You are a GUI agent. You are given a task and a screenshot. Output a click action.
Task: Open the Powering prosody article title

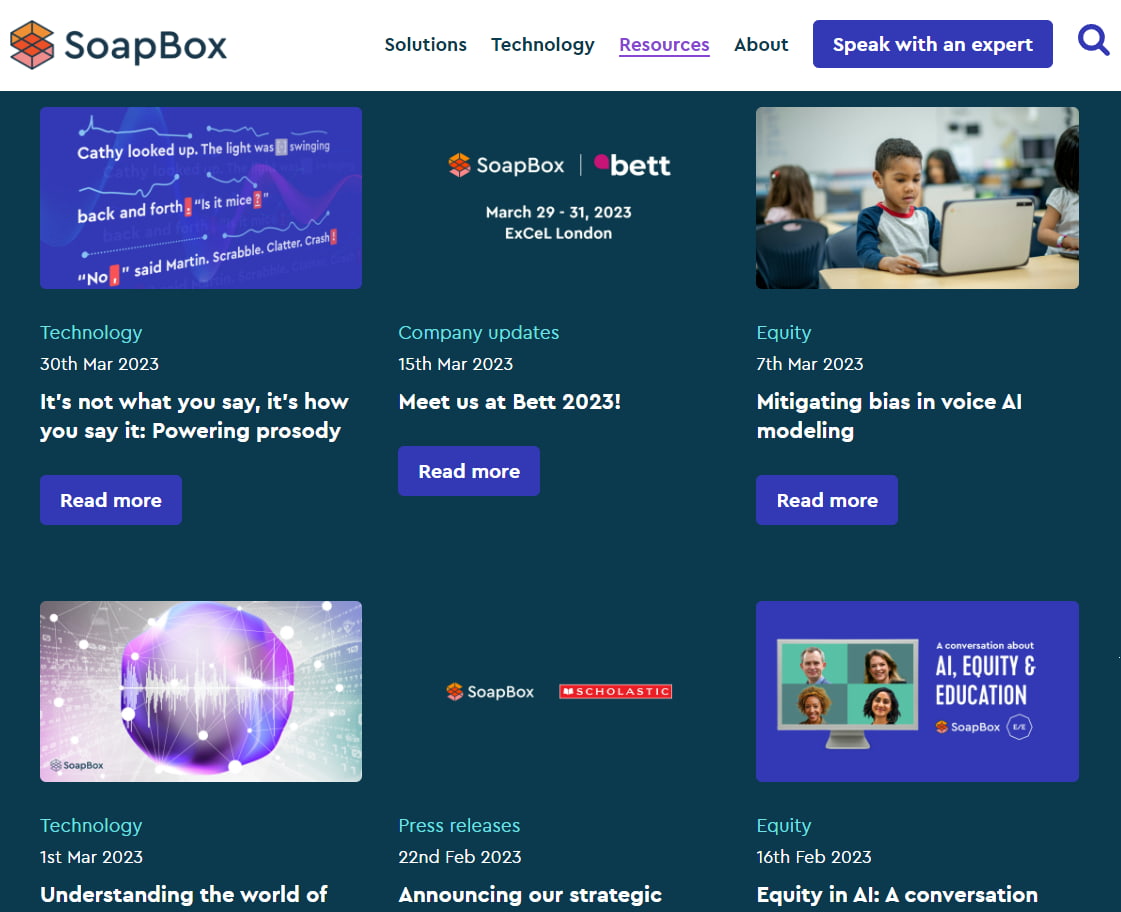pyautogui.click(x=194, y=416)
